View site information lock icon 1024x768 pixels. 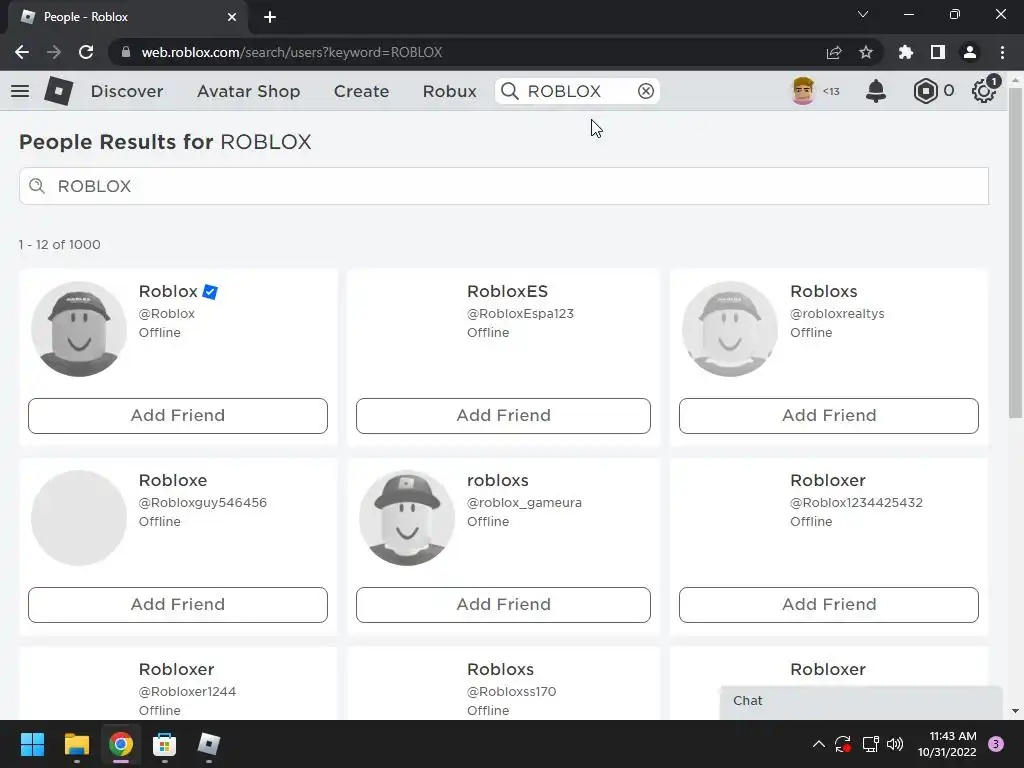[x=125, y=52]
